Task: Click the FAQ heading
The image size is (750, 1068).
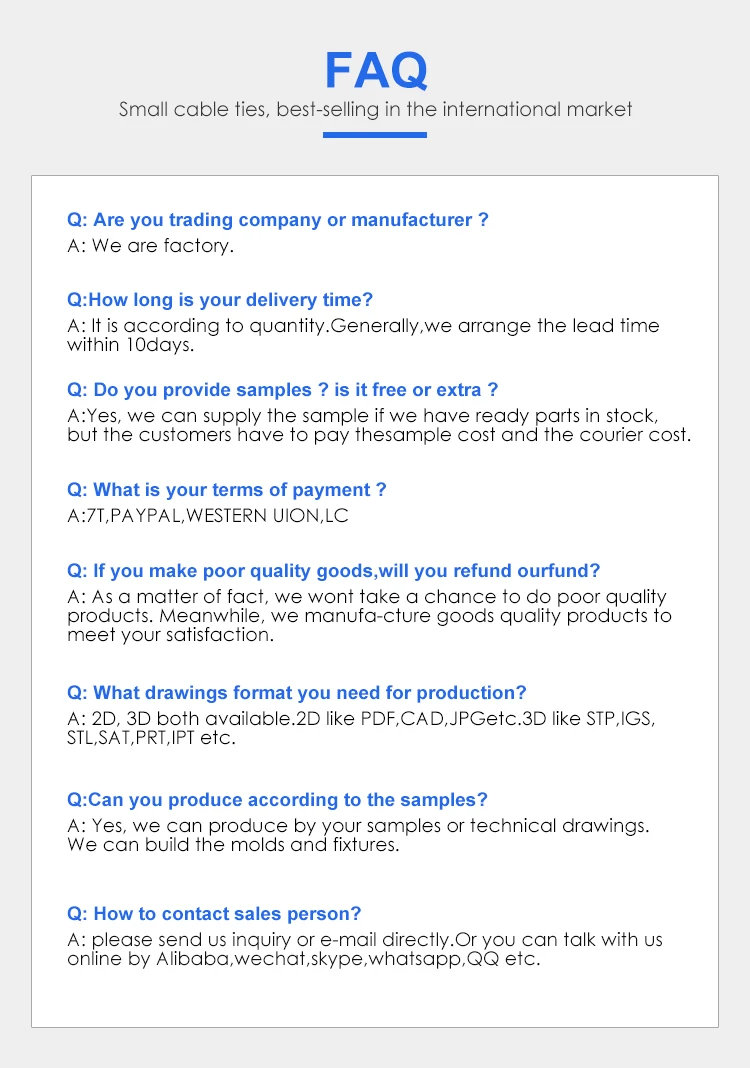Action: [375, 68]
